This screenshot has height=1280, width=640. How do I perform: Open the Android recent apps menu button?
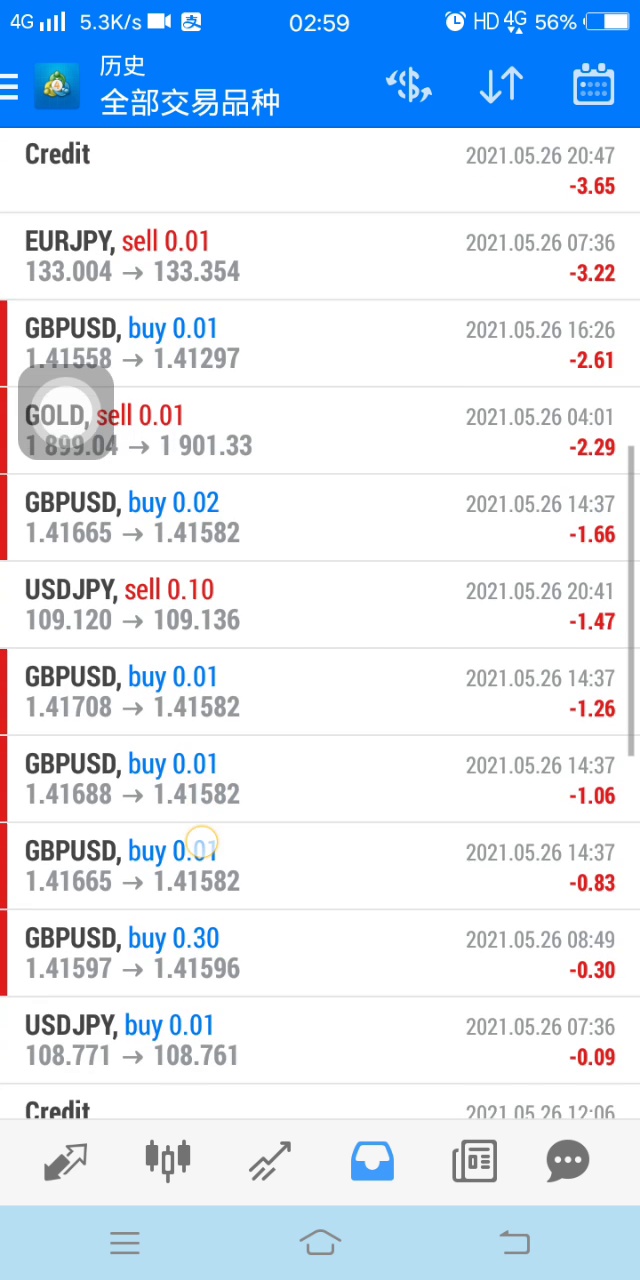[125, 1243]
